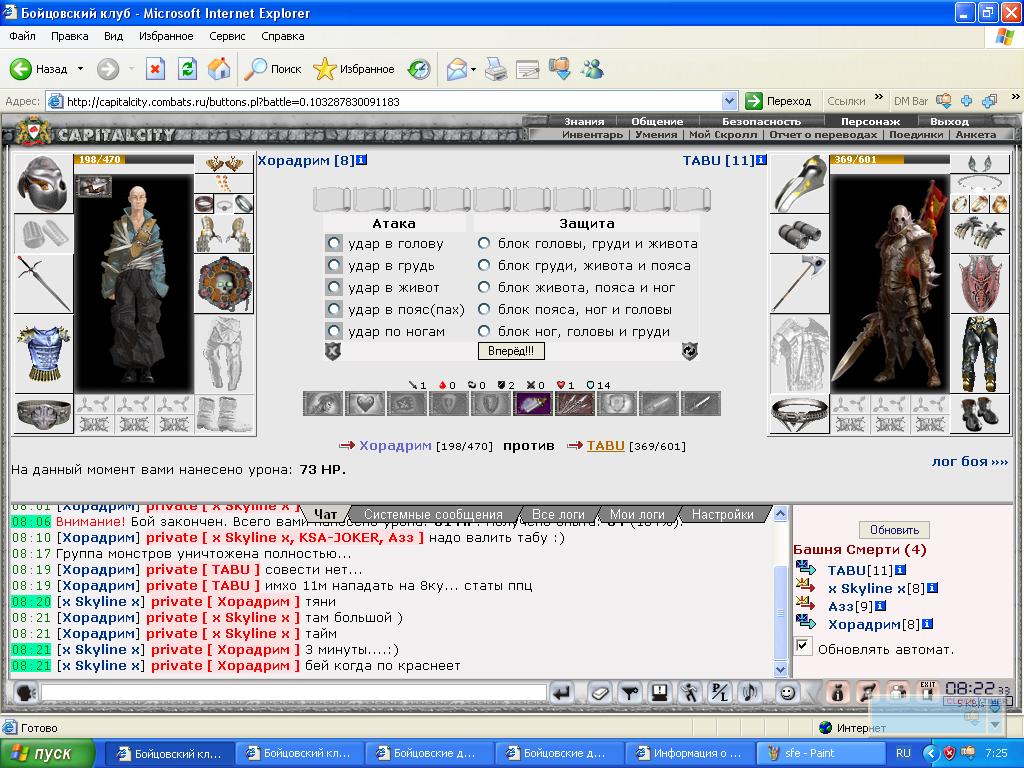Open the "лог боя »»" link
Image resolution: width=1024 pixels, height=768 pixels.
[x=970, y=461]
